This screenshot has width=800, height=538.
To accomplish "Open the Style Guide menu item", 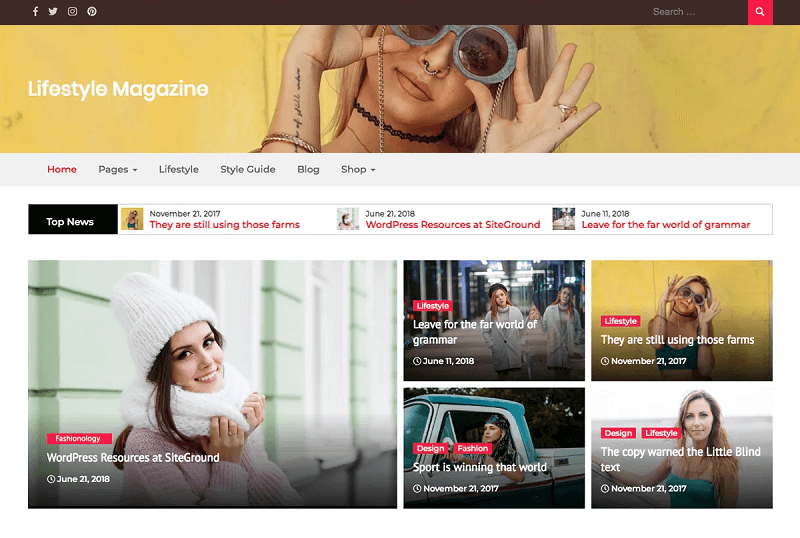I will point(248,169).
